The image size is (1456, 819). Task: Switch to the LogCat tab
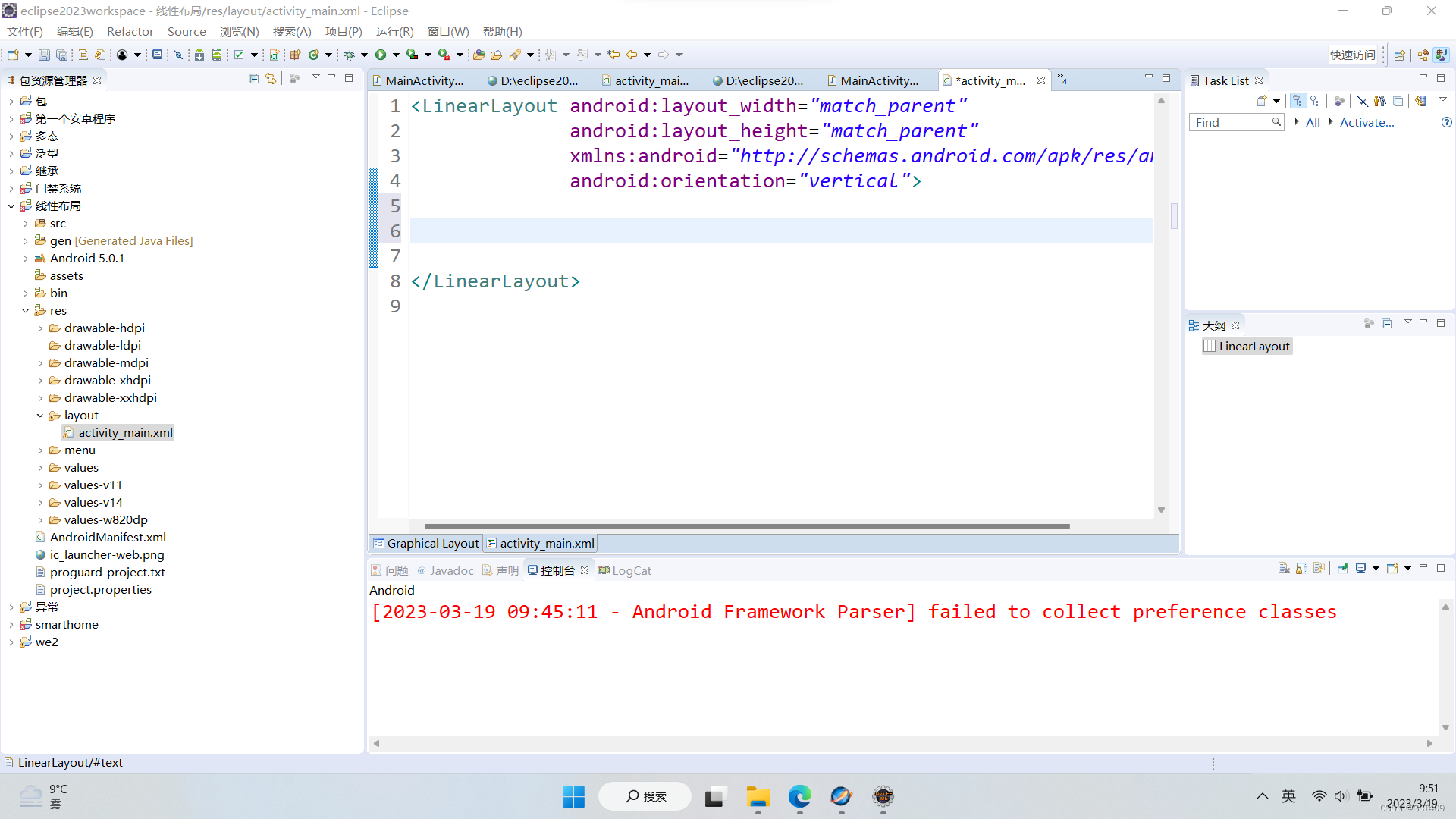pos(624,570)
